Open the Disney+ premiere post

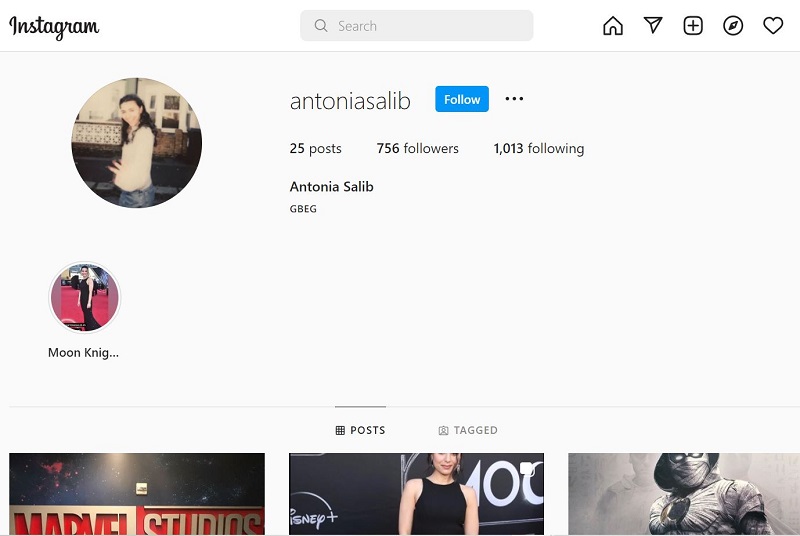[416, 494]
